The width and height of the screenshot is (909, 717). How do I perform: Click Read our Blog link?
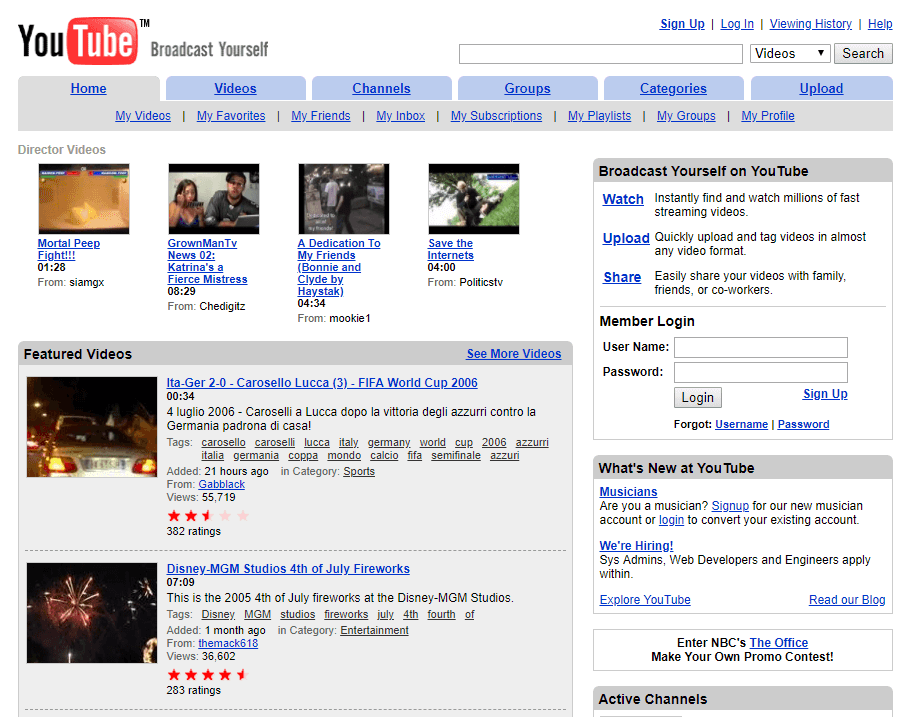(847, 600)
